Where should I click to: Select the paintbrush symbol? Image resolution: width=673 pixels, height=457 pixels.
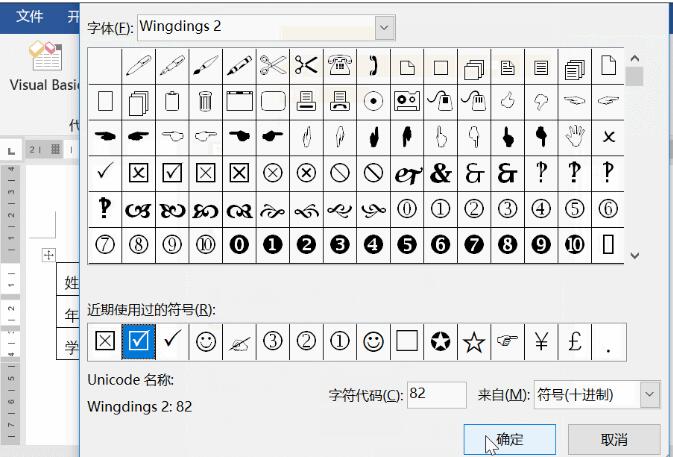click(206, 66)
